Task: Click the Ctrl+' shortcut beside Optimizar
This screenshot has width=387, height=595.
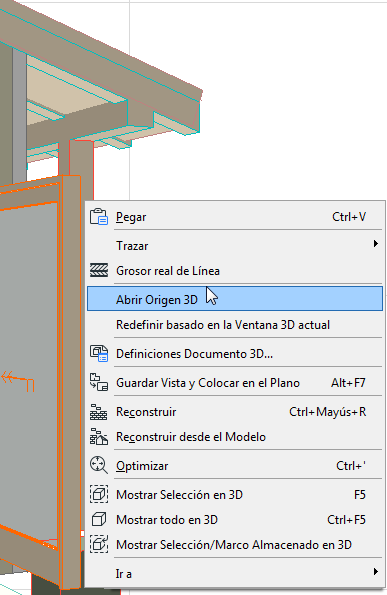Action: point(351,466)
